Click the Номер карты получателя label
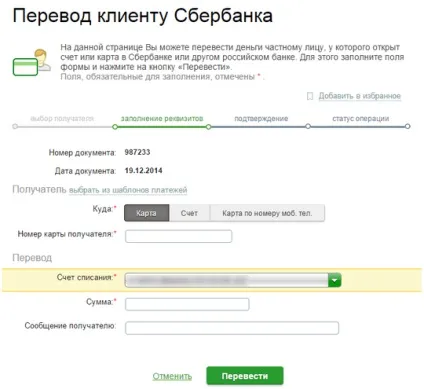Screen dimensions: 424x389 67,234
